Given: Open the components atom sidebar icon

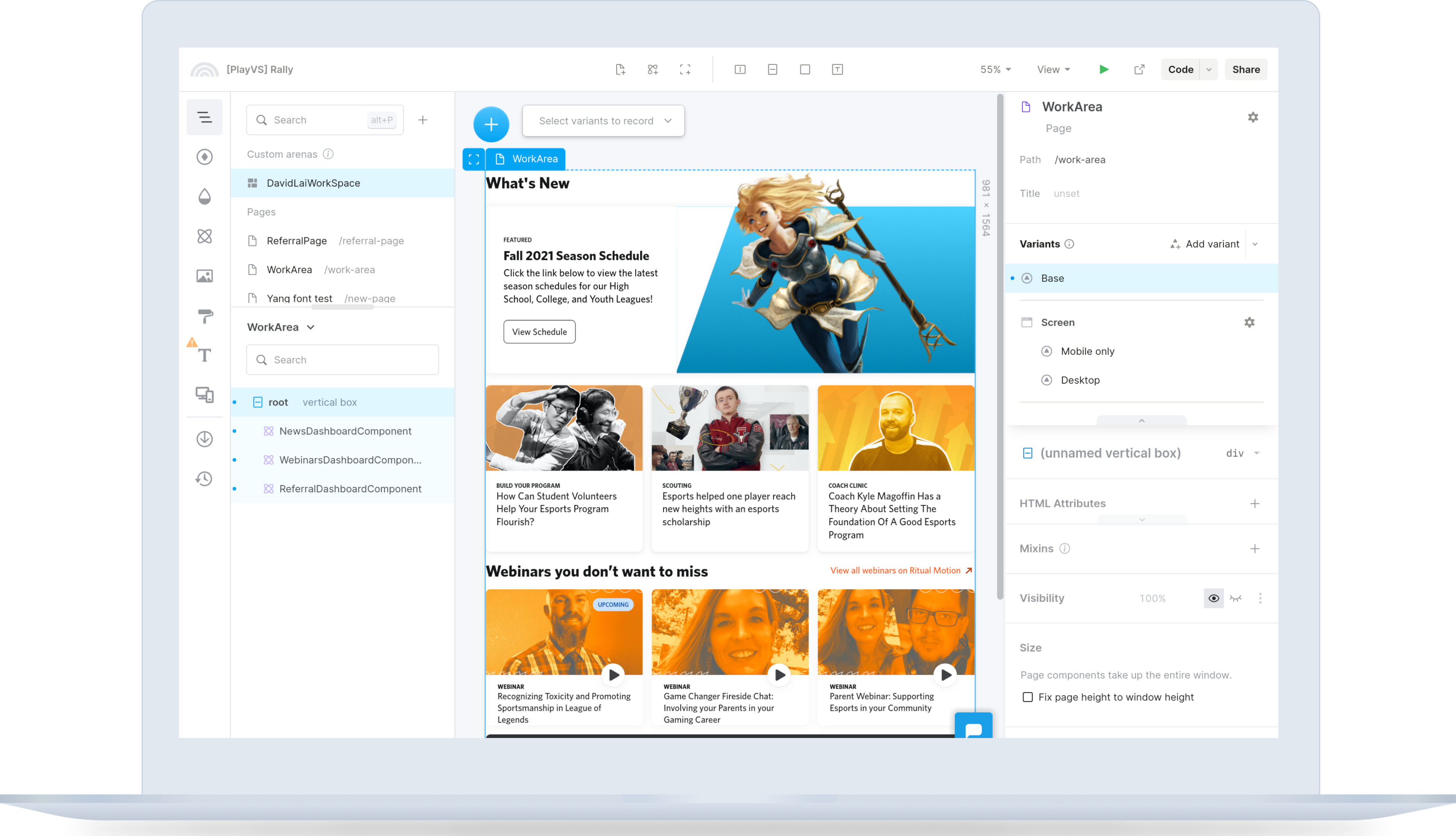Looking at the screenshot, I should pos(204,236).
